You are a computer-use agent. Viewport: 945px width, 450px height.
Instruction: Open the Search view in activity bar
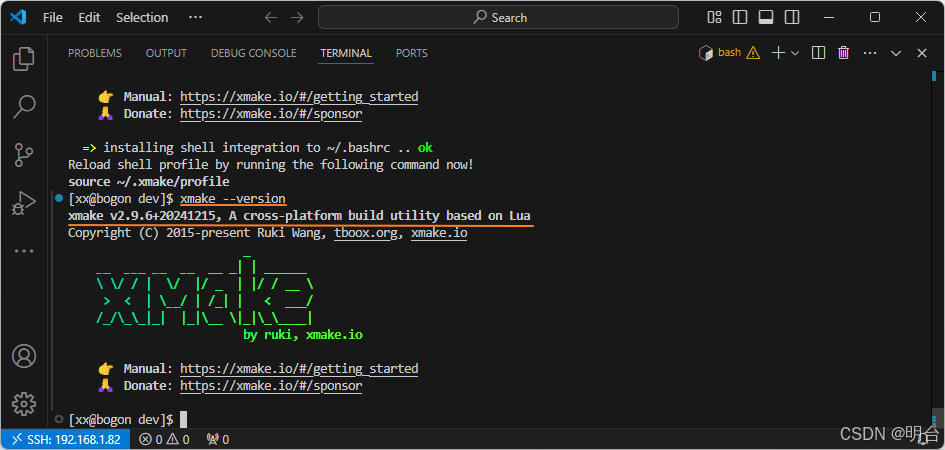click(x=24, y=107)
